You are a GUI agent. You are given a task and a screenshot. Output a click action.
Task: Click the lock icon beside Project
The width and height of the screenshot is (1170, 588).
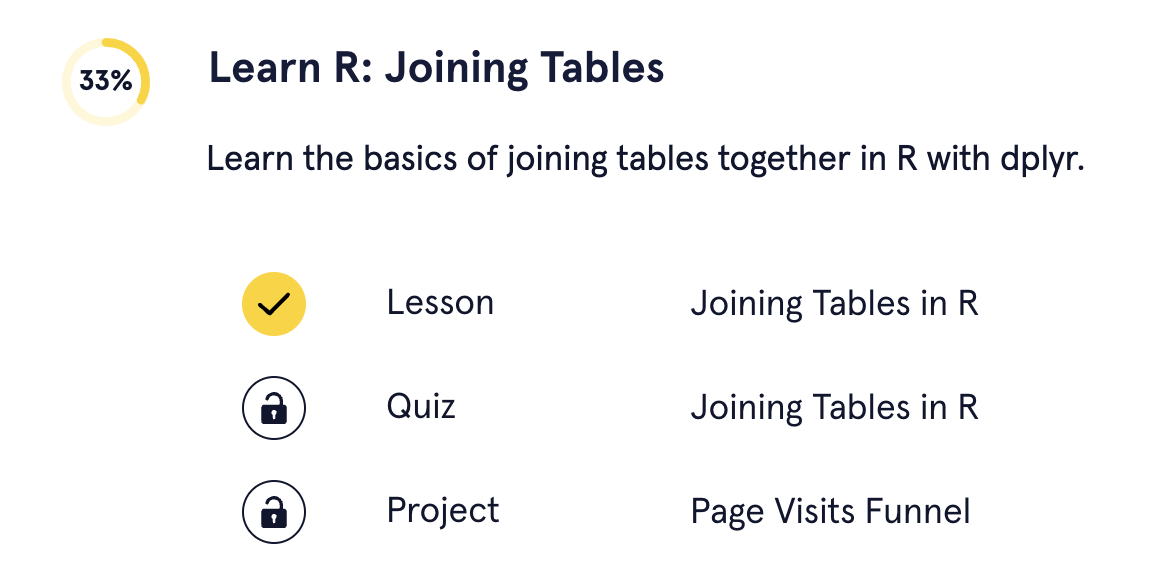click(x=273, y=513)
